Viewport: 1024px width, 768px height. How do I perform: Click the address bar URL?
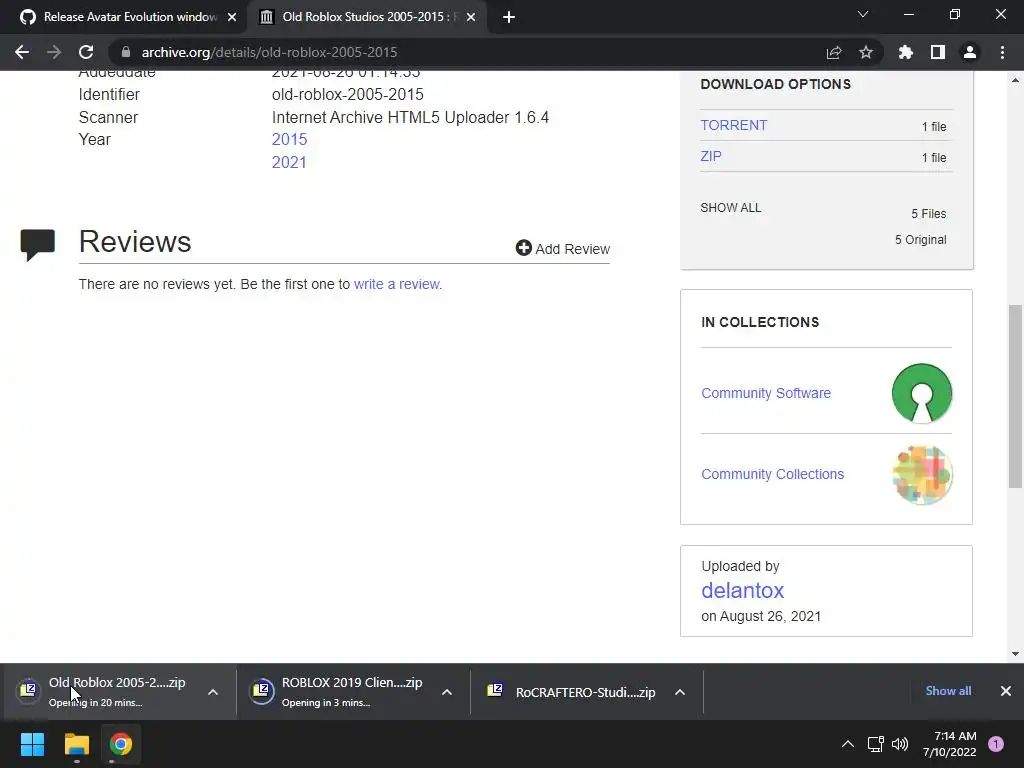[x=269, y=52]
